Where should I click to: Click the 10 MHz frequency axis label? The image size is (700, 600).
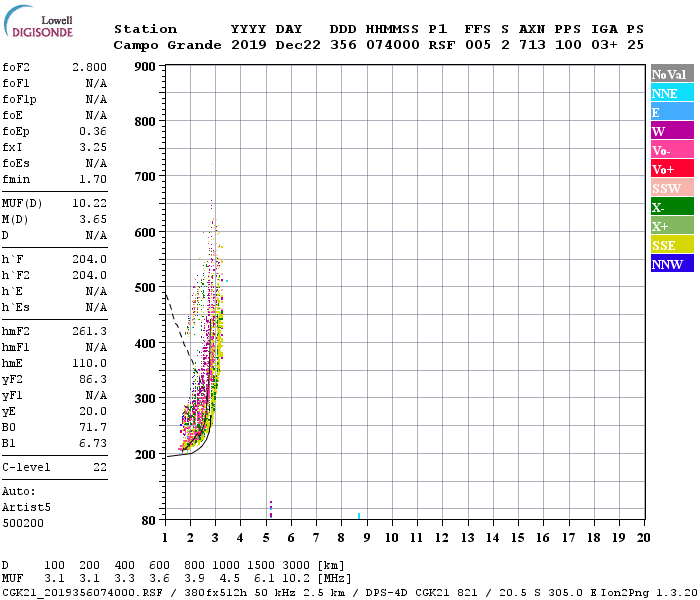392,538
